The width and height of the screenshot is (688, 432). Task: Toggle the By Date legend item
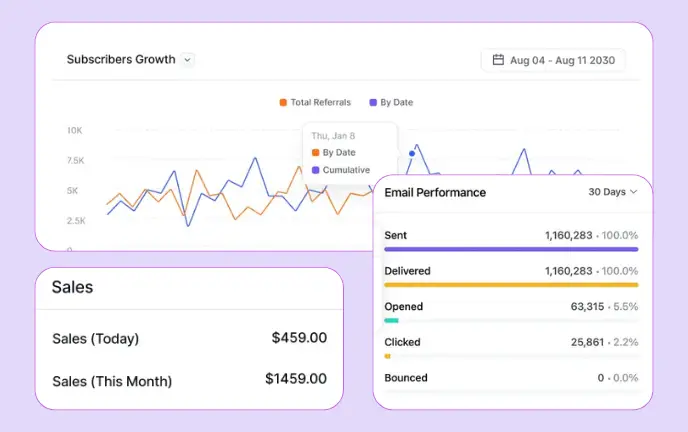pos(391,102)
